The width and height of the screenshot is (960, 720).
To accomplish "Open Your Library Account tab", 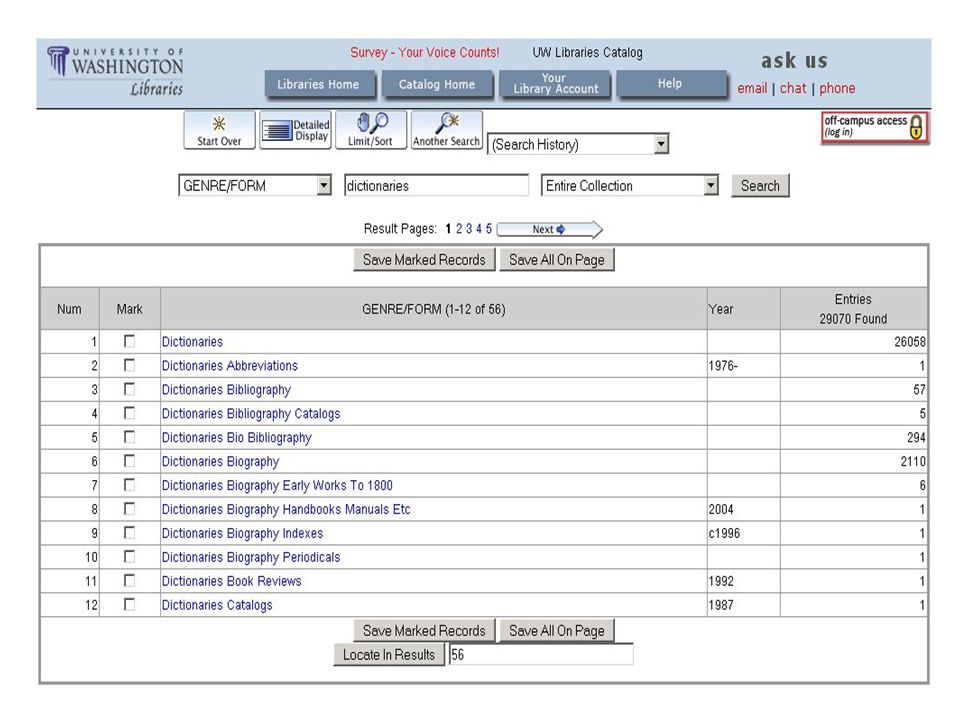I will (555, 84).
